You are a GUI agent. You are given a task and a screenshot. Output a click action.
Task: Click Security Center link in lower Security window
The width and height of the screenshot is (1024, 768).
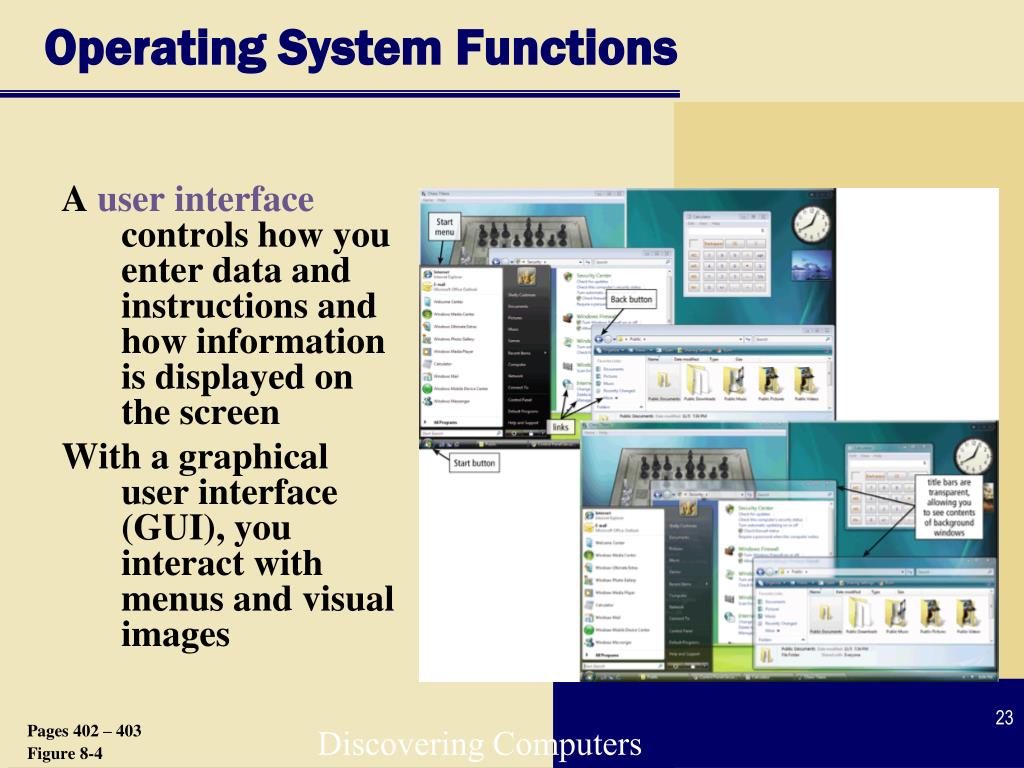[x=756, y=508]
